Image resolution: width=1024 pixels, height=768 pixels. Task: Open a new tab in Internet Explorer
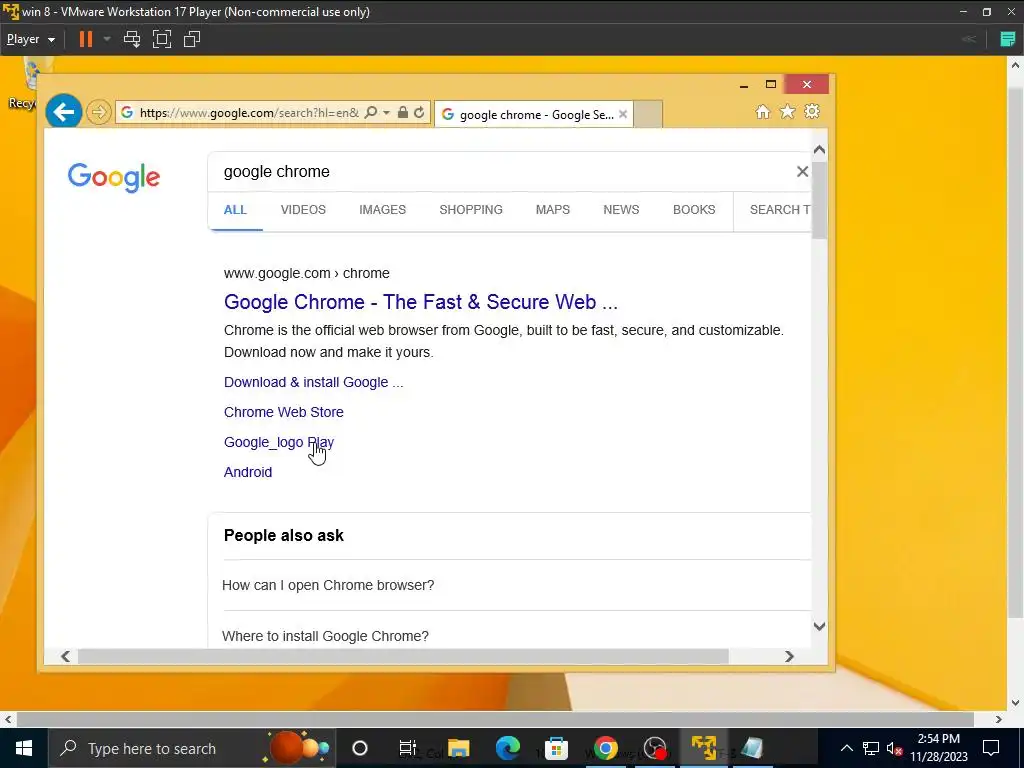click(x=648, y=114)
